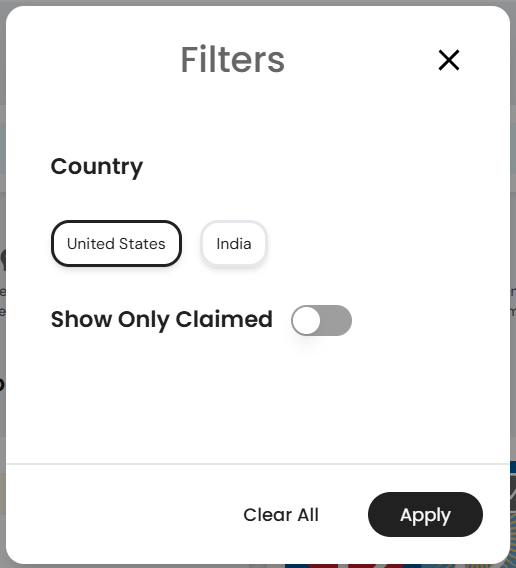
Task: Click the white knob of the Claimed switch
Action: [x=306, y=320]
